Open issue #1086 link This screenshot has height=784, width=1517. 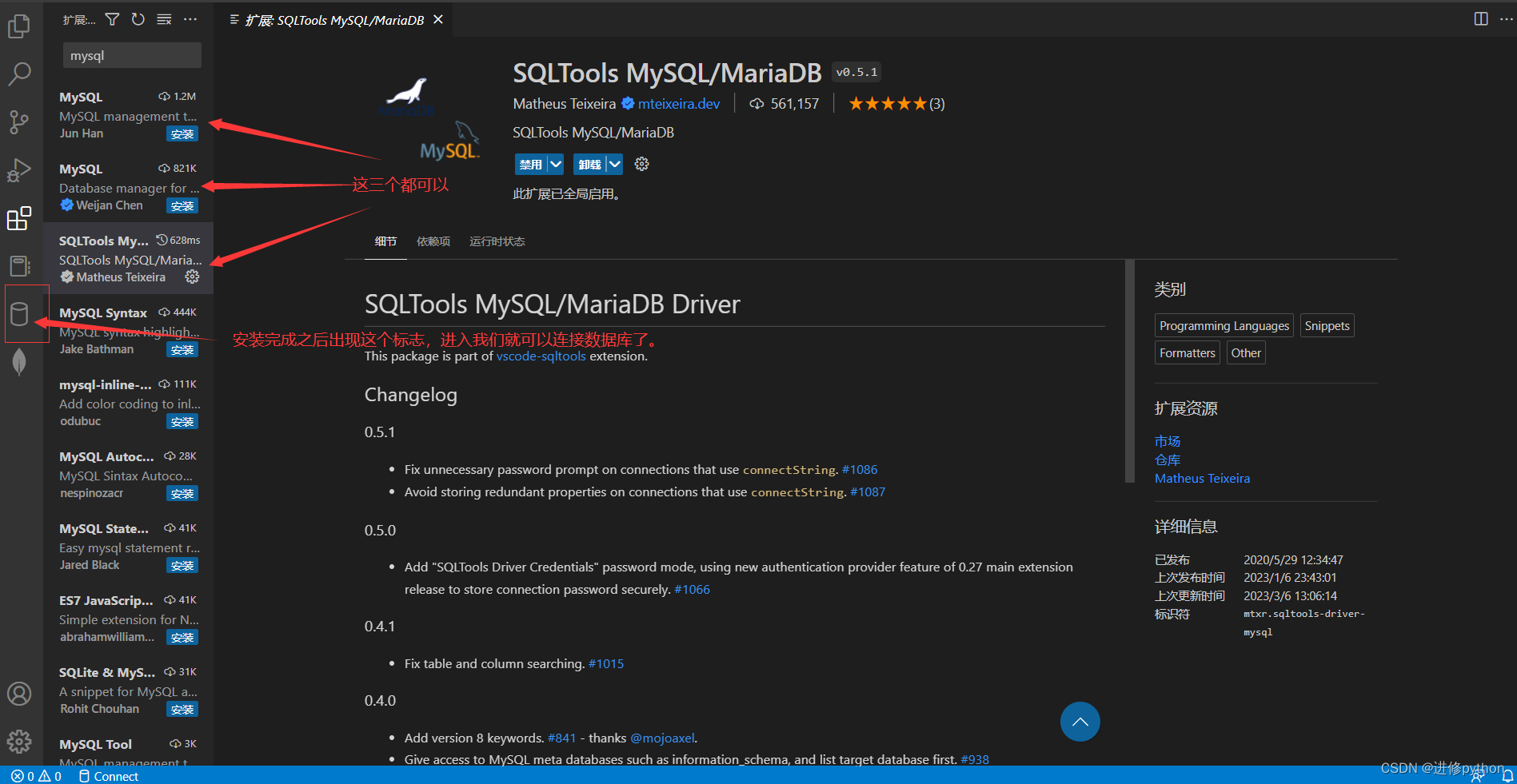pyautogui.click(x=860, y=470)
